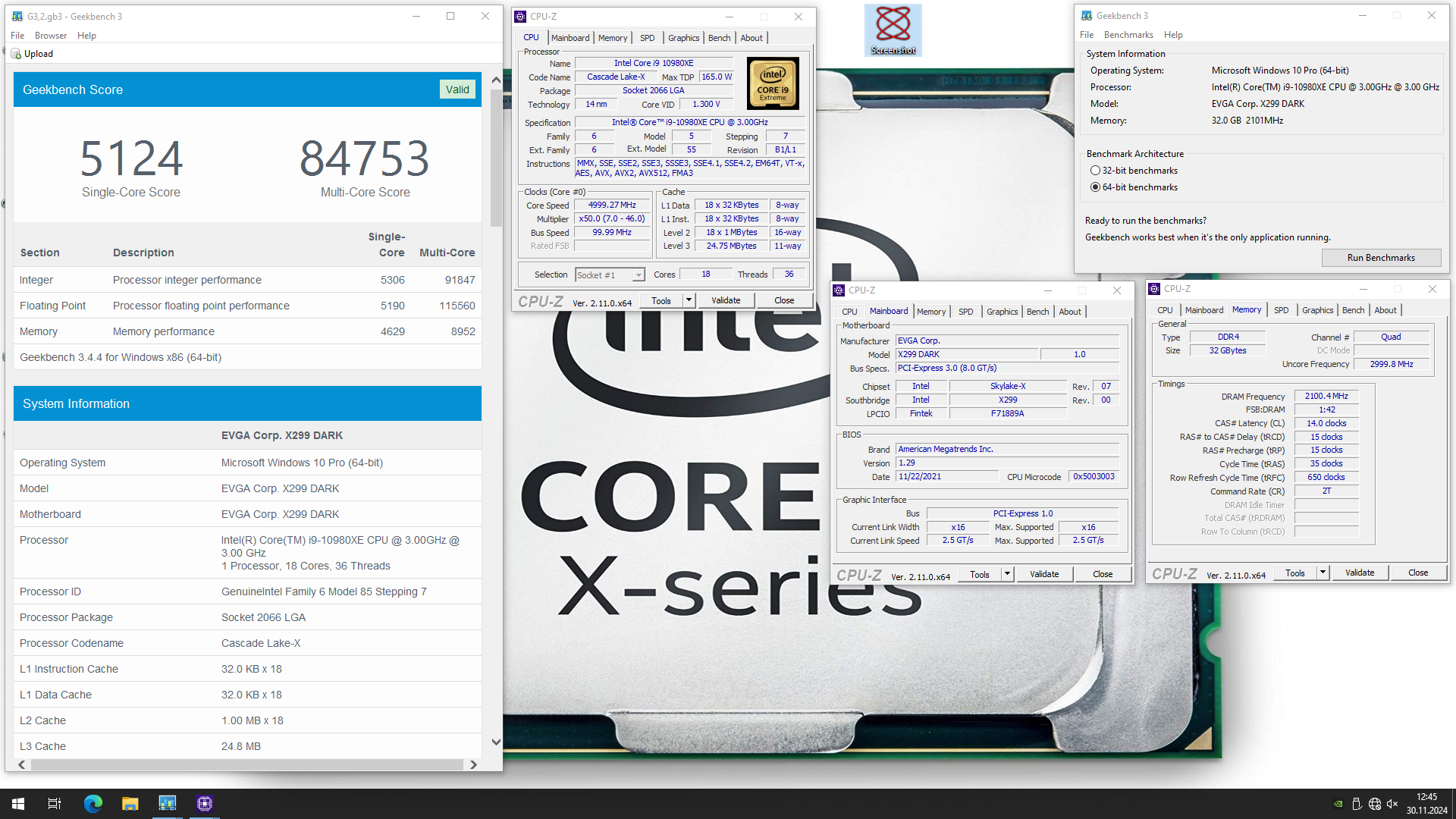Switch to CPU-Z taskbar app
The image size is (1456, 819).
pyautogui.click(x=204, y=804)
